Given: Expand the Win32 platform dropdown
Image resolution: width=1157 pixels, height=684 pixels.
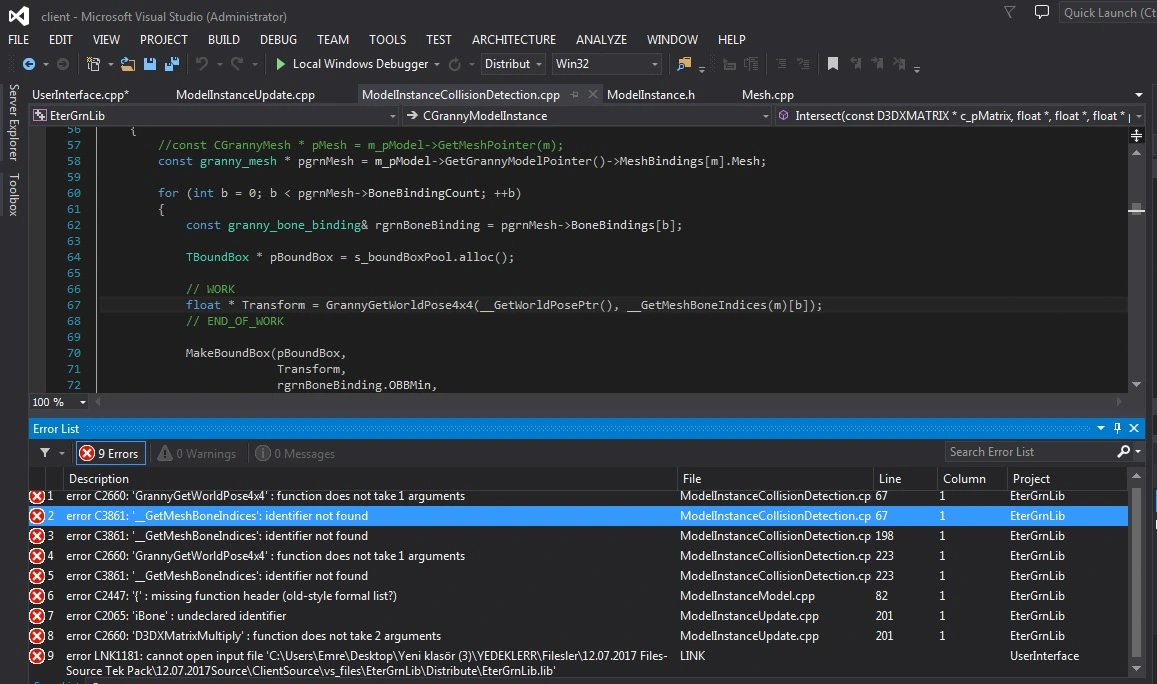Looking at the screenshot, I should 607,64.
